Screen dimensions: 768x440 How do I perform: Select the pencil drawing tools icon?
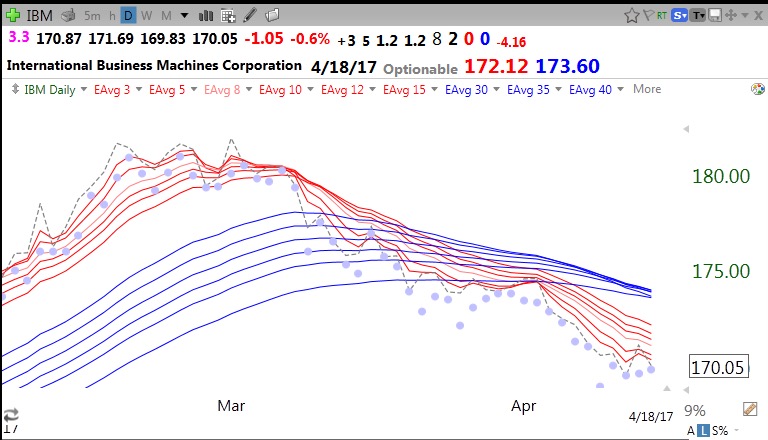250,15
